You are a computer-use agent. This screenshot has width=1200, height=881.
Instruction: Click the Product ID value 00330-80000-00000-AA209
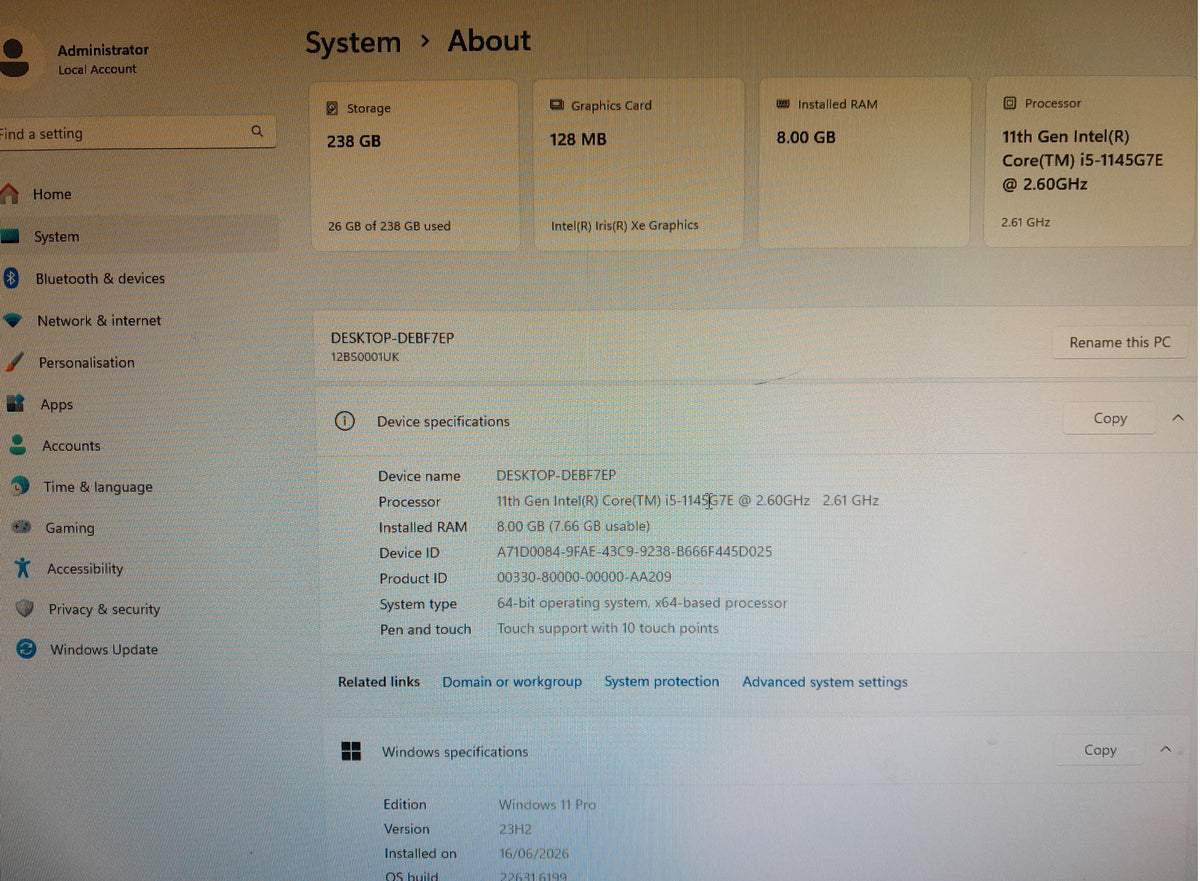[x=584, y=577]
